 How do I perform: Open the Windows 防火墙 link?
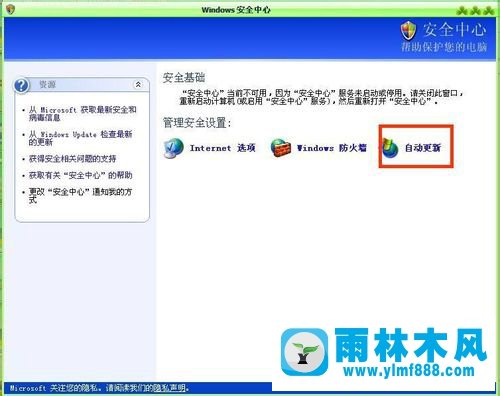(x=332, y=148)
